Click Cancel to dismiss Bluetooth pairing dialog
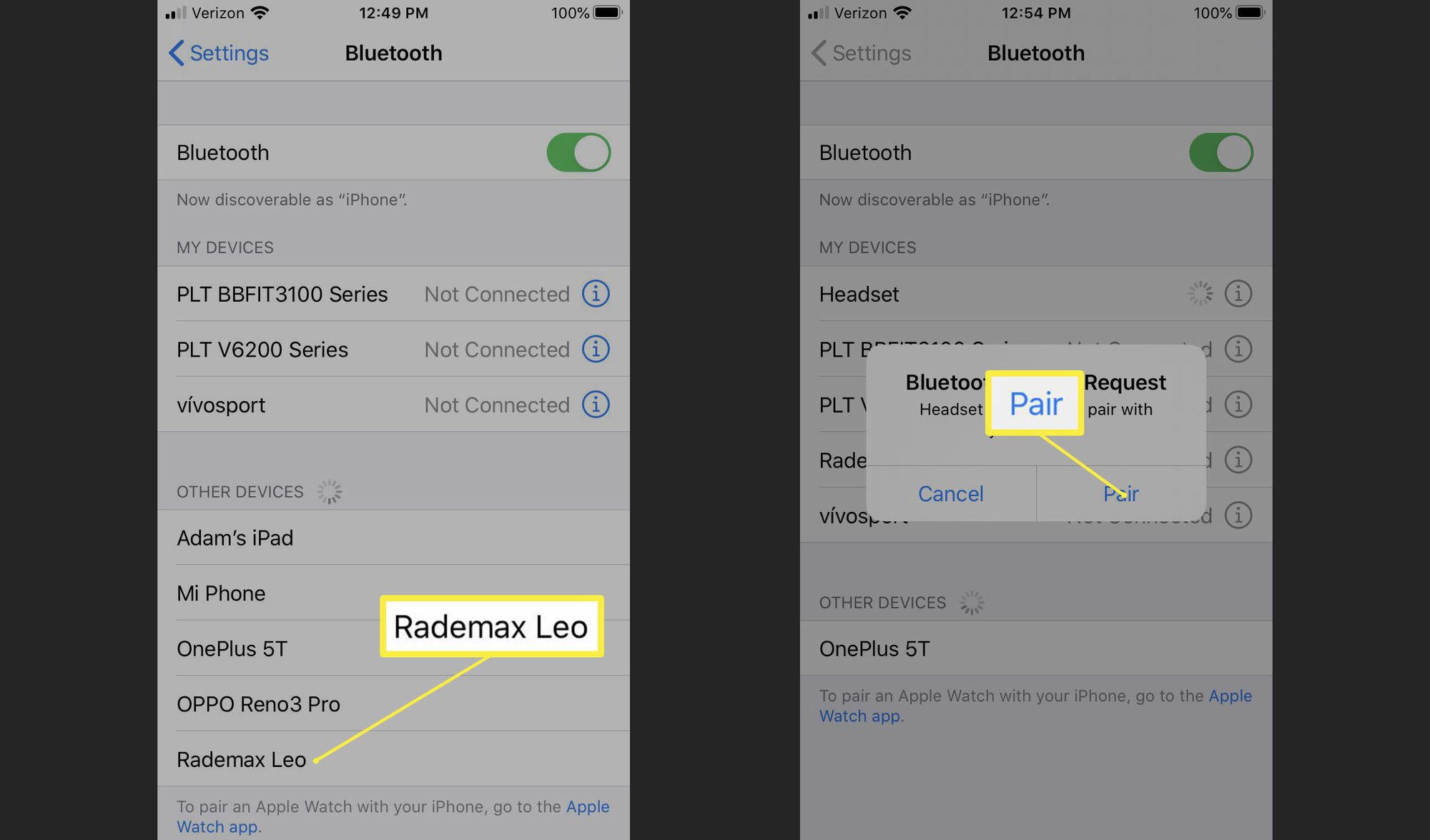 click(950, 493)
